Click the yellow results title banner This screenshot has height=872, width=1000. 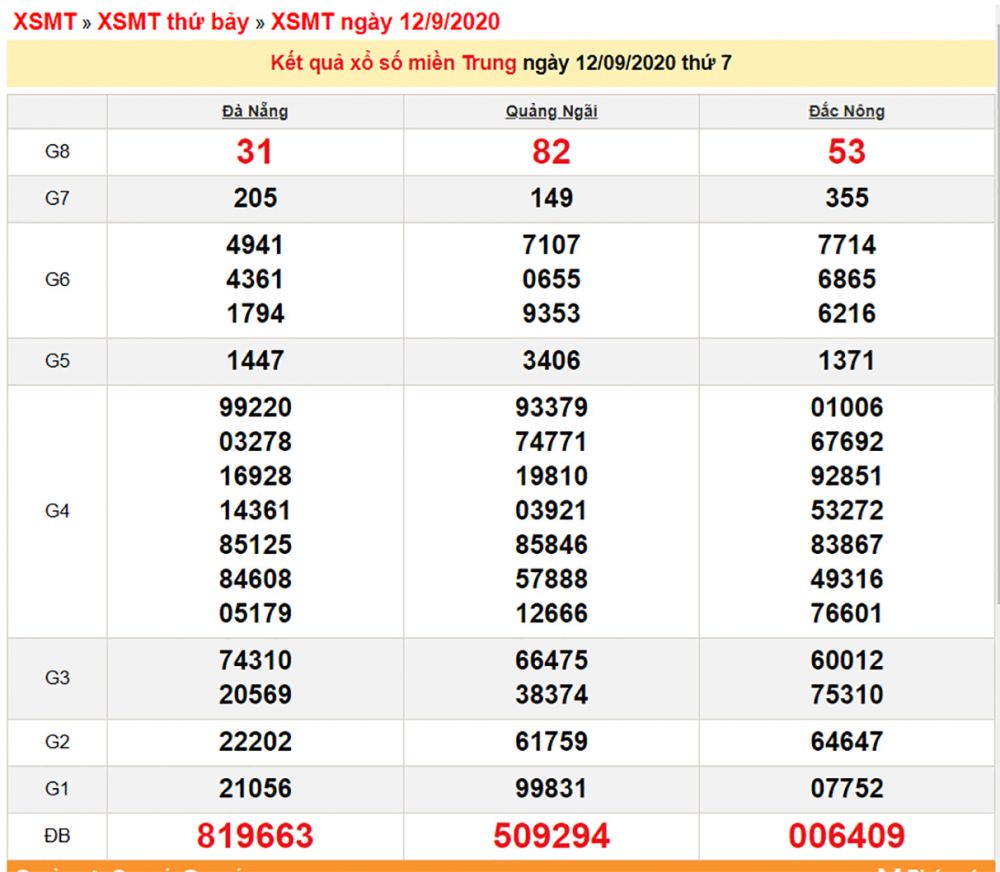pyautogui.click(x=500, y=62)
